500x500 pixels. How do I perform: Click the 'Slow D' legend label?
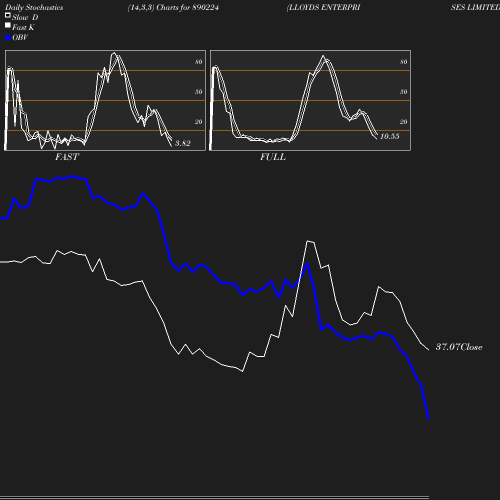(x=25, y=17)
